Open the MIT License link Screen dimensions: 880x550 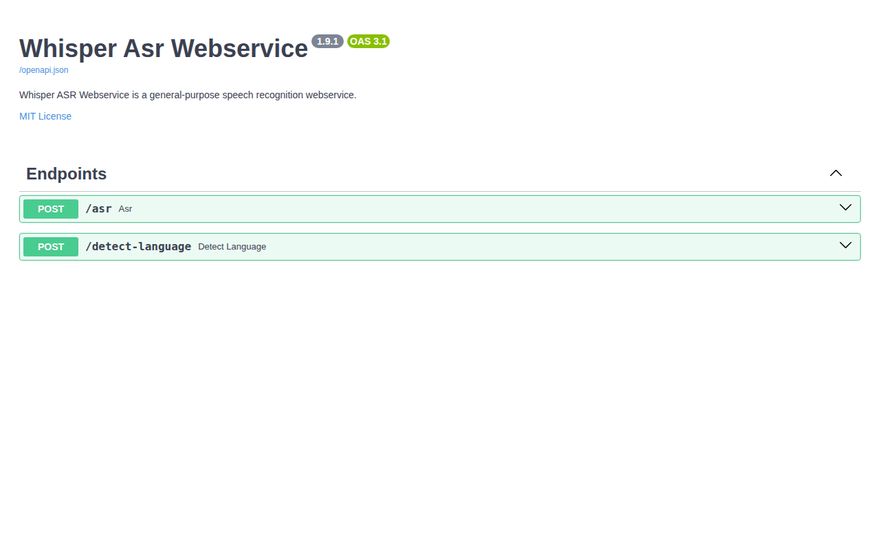(45, 116)
